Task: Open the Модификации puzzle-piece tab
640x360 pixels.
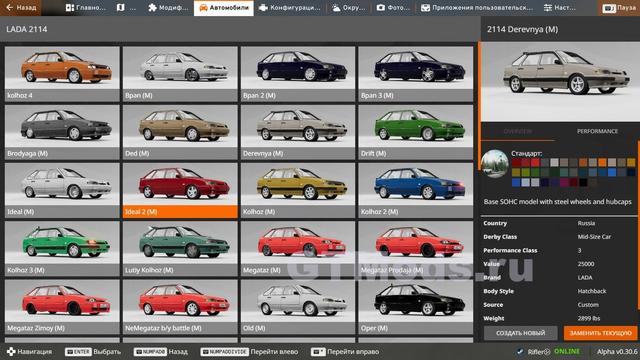Action: pos(168,8)
